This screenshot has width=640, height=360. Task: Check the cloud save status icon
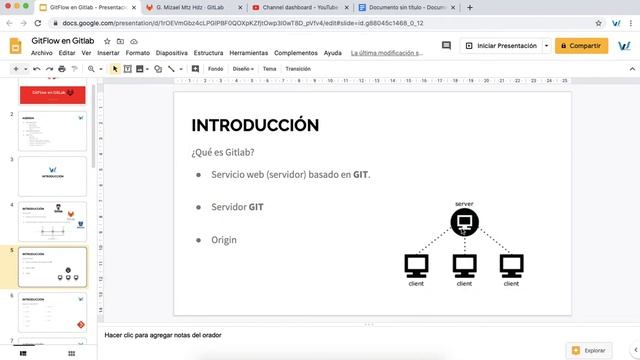click(133, 41)
